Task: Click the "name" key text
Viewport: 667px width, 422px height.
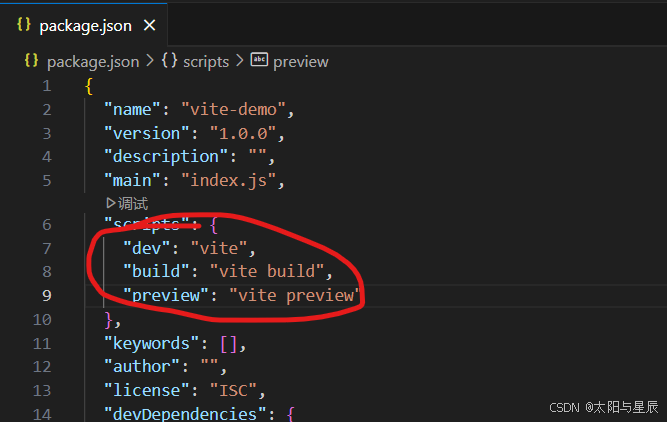Action: tap(132, 110)
